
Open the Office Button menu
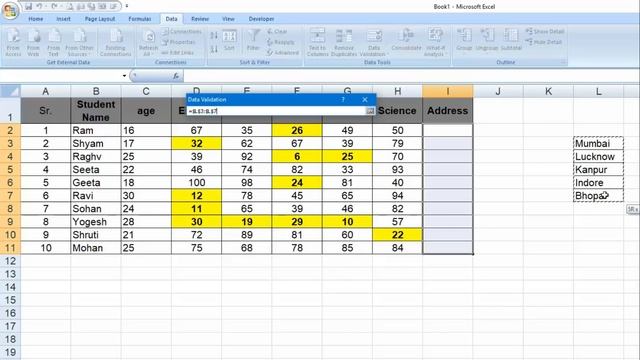pyautogui.click(x=10, y=10)
